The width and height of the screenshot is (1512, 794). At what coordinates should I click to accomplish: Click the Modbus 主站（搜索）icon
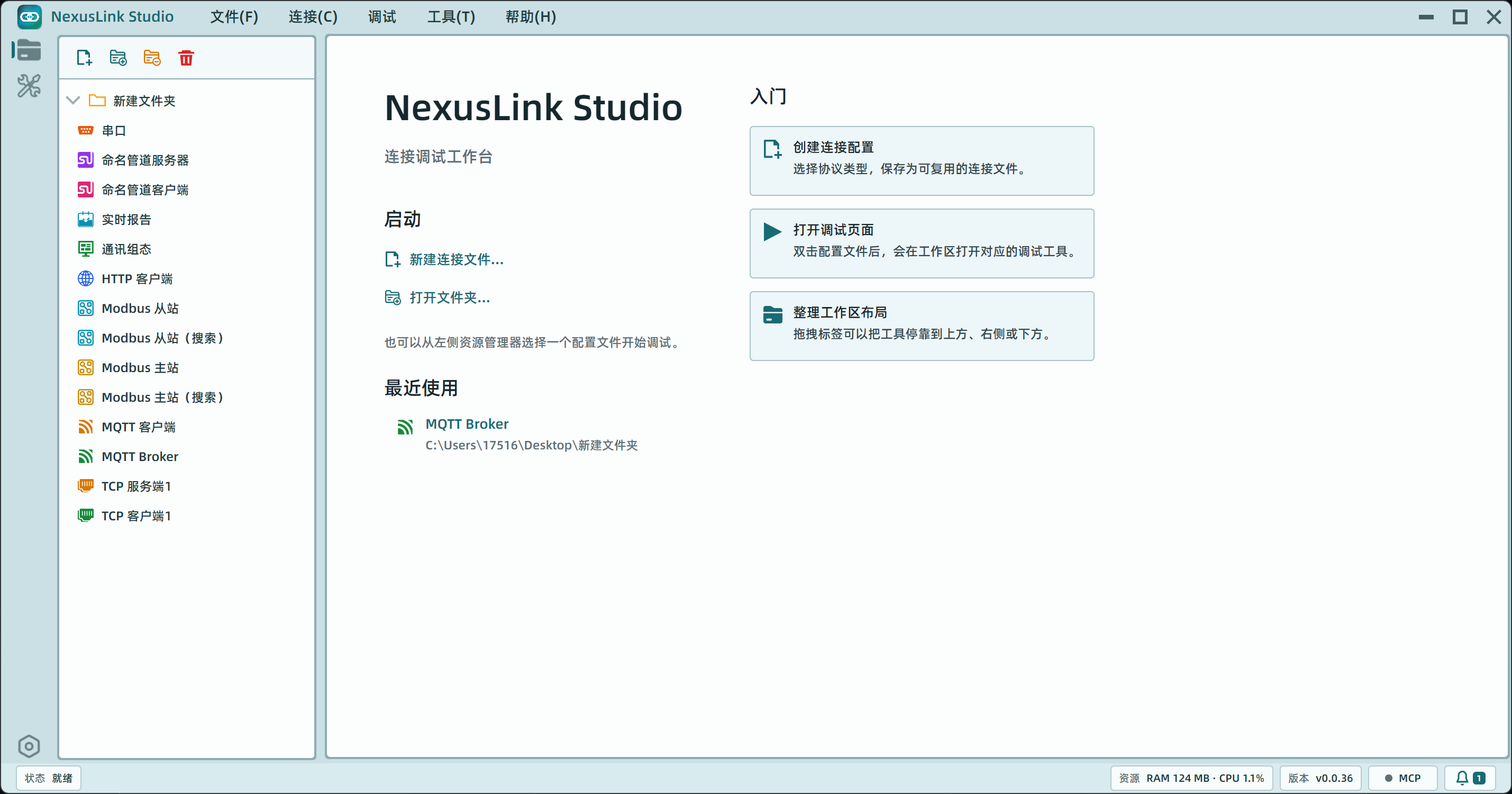(x=86, y=397)
